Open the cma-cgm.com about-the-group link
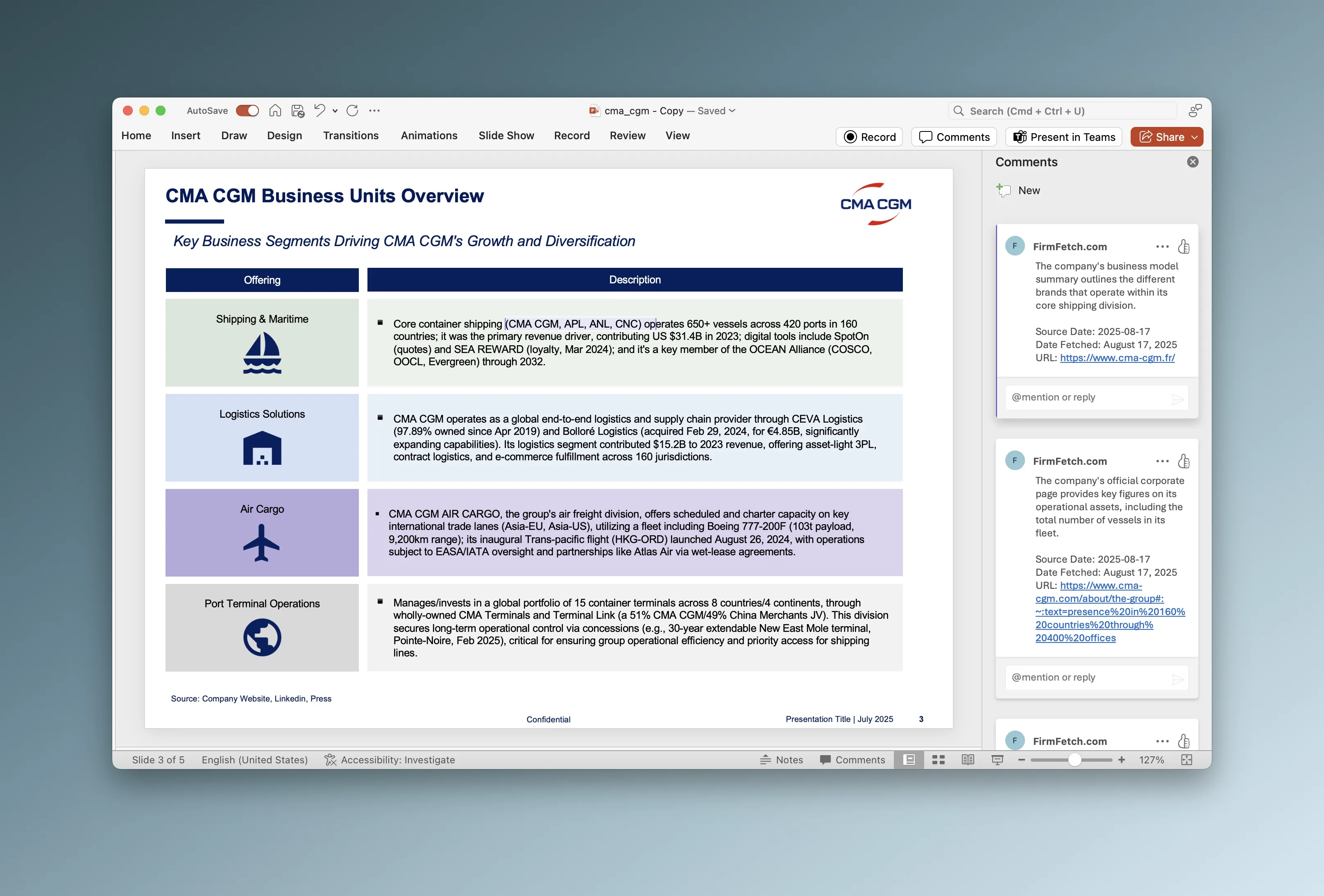This screenshot has width=1324, height=896. click(1110, 612)
